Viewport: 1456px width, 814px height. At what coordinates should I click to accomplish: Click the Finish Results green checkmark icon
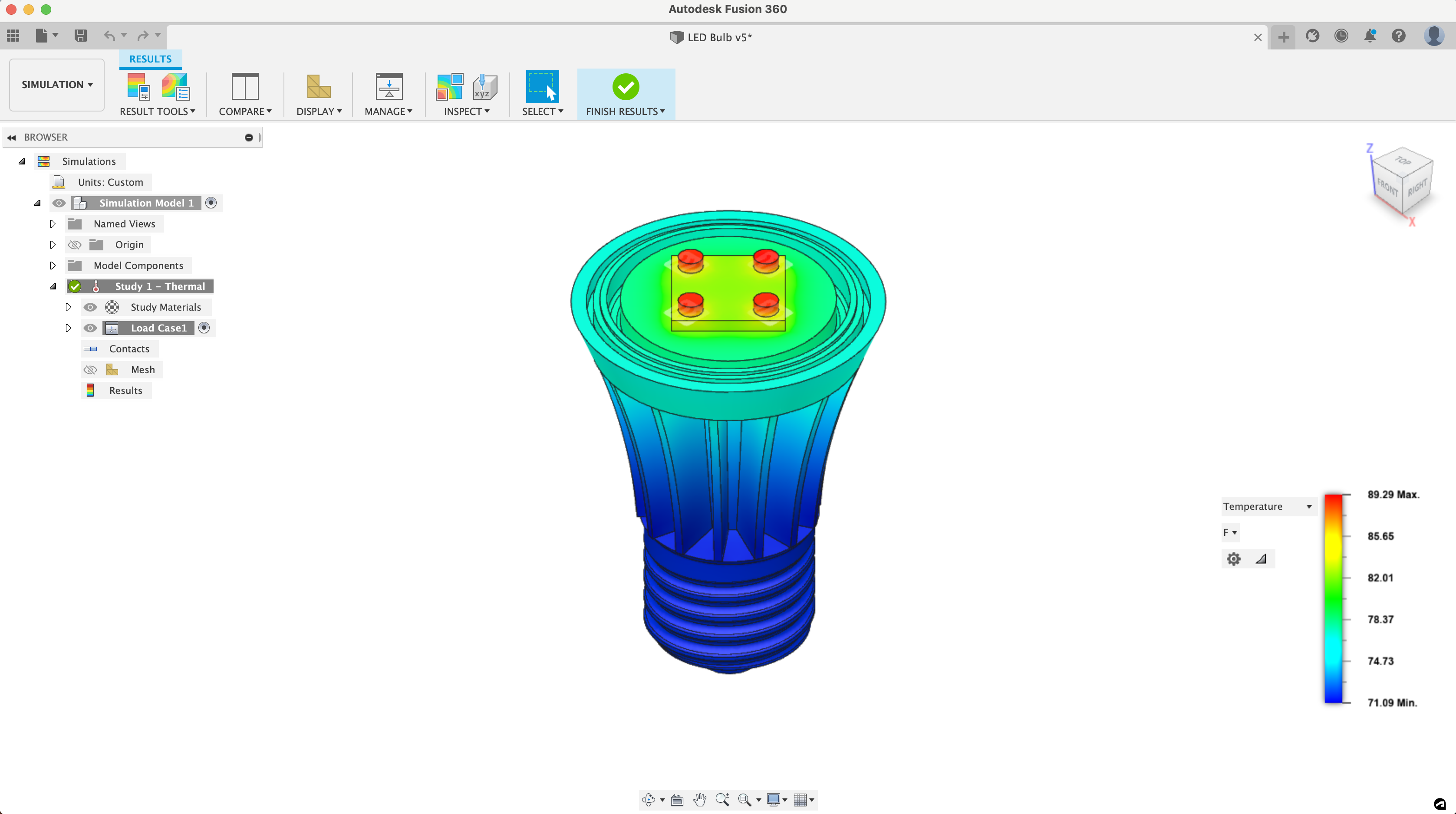[x=625, y=87]
